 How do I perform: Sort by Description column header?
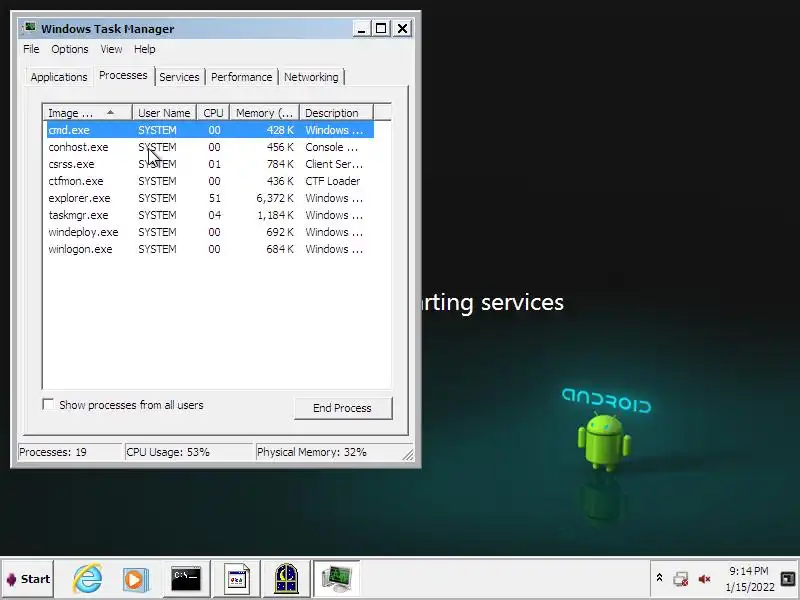337,113
